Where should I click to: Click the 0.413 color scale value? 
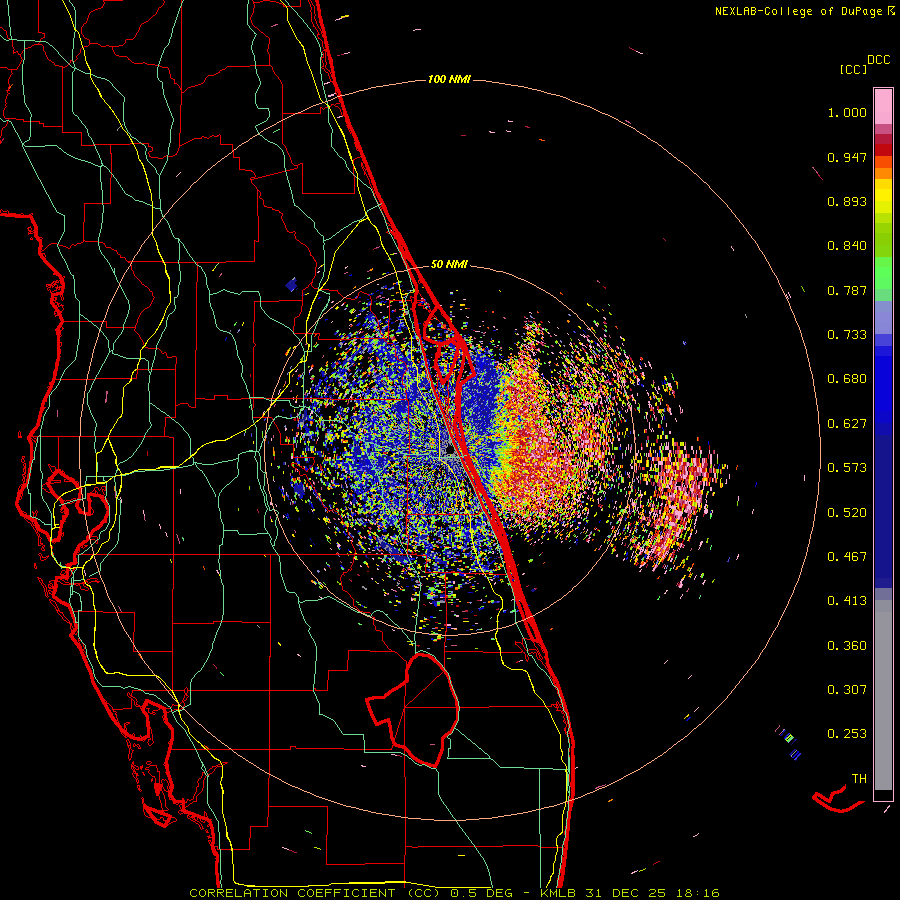pos(847,601)
